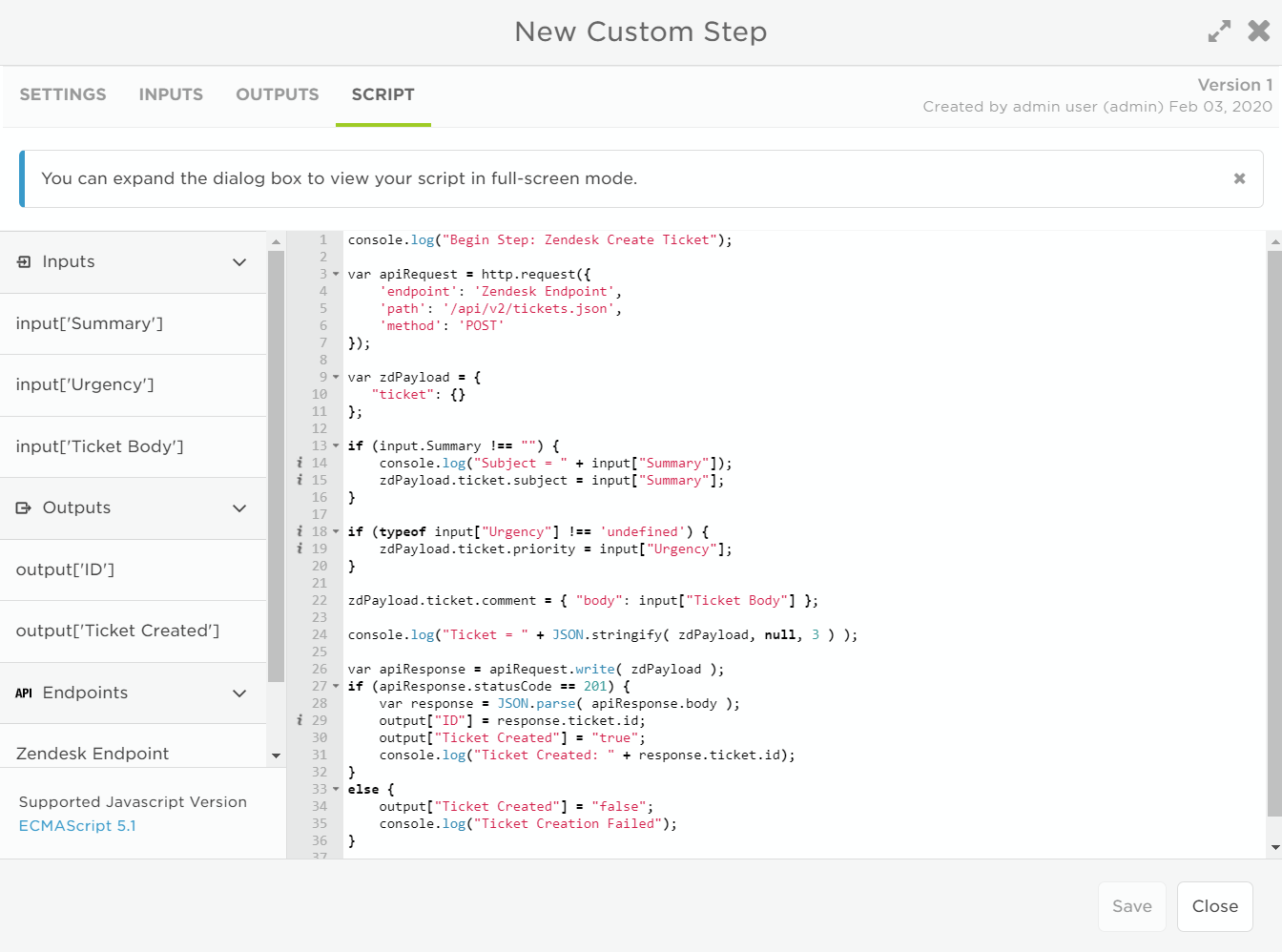Click the info marker on line 19

pos(300,548)
